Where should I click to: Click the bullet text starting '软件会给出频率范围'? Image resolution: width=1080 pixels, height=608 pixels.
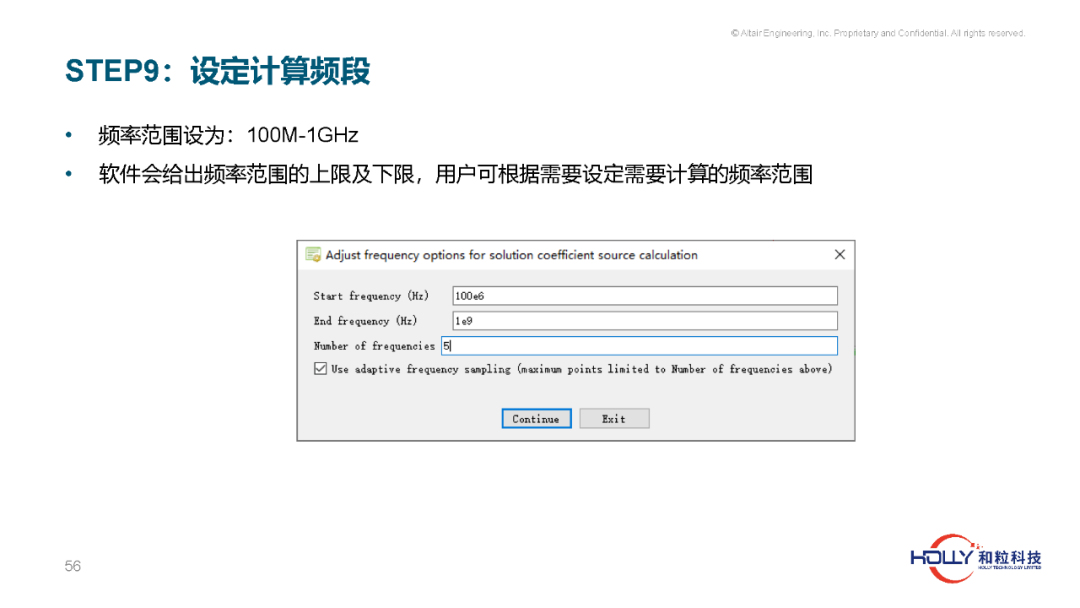[x=455, y=174]
